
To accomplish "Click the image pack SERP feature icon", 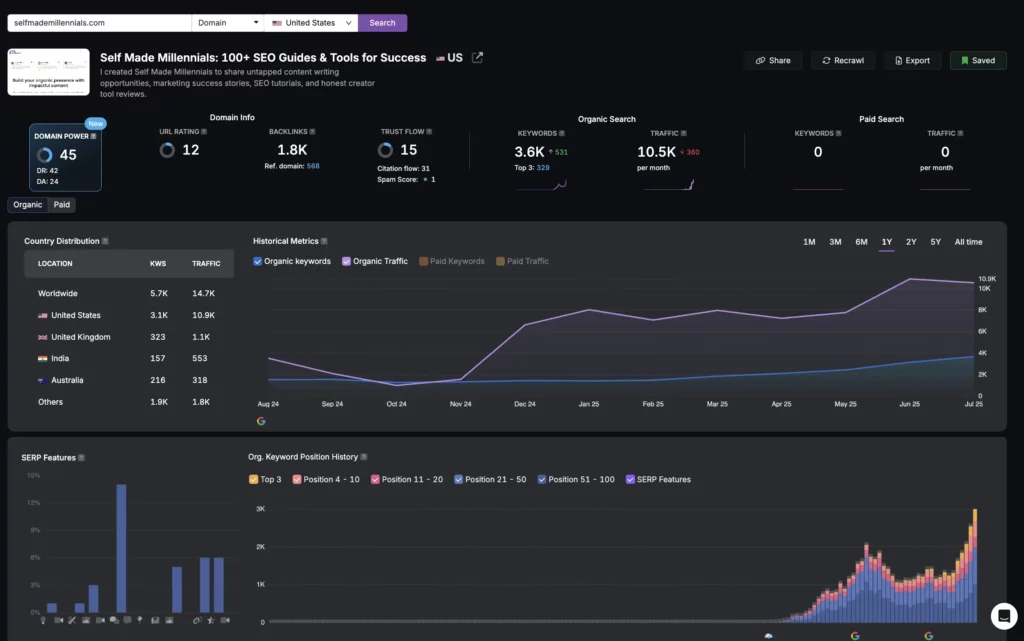I will (85, 620).
